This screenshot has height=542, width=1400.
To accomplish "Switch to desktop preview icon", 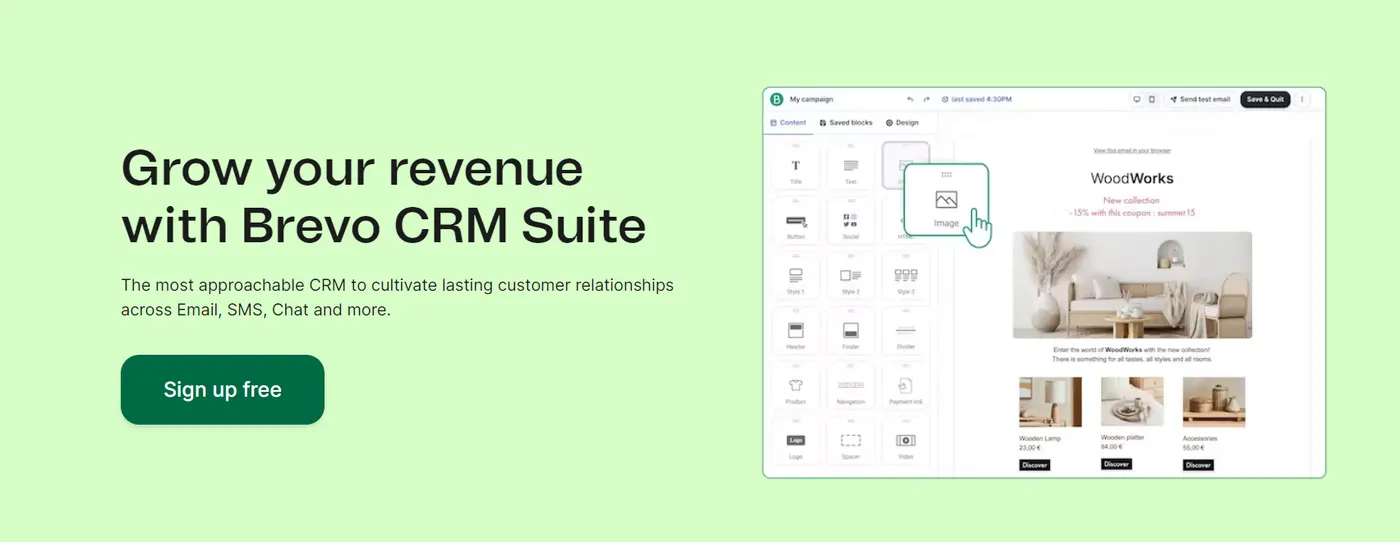I will click(1136, 99).
